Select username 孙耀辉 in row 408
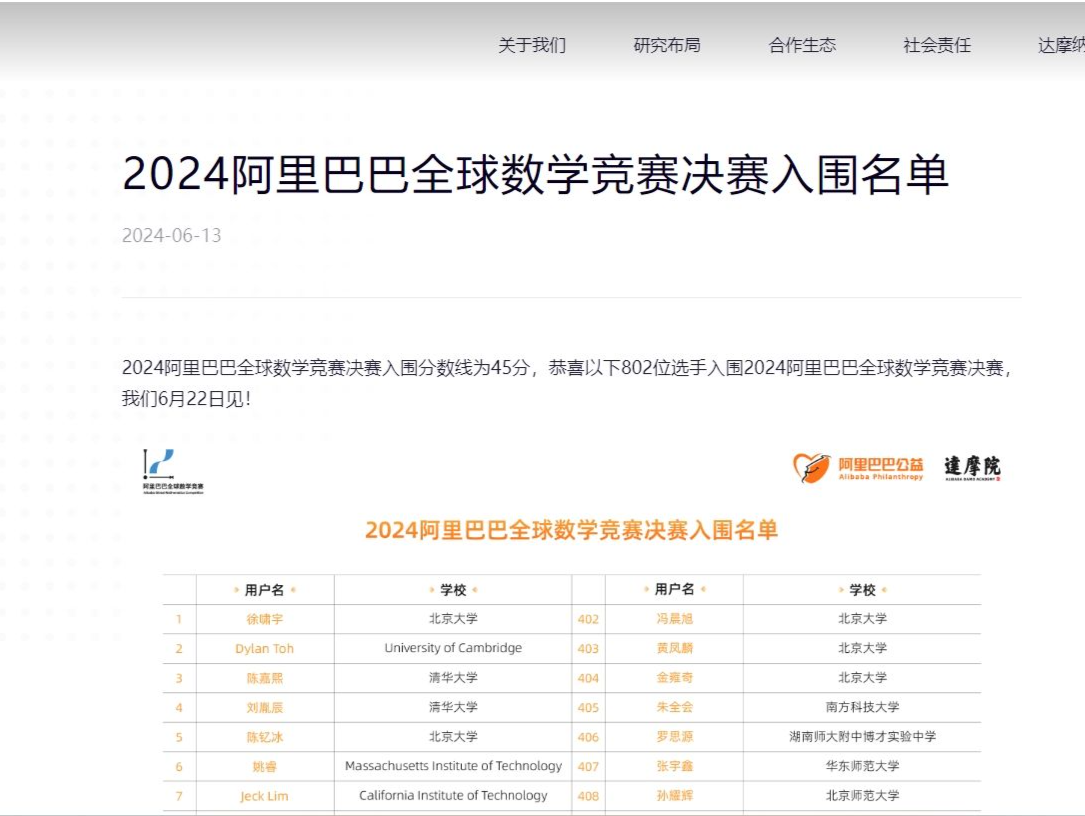The height and width of the screenshot is (816, 1085). coord(675,796)
